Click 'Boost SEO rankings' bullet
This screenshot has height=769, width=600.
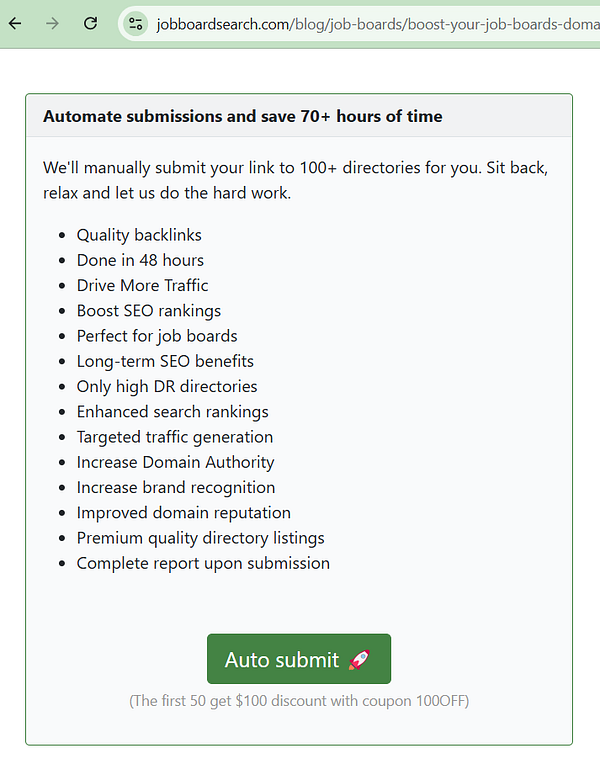148,311
